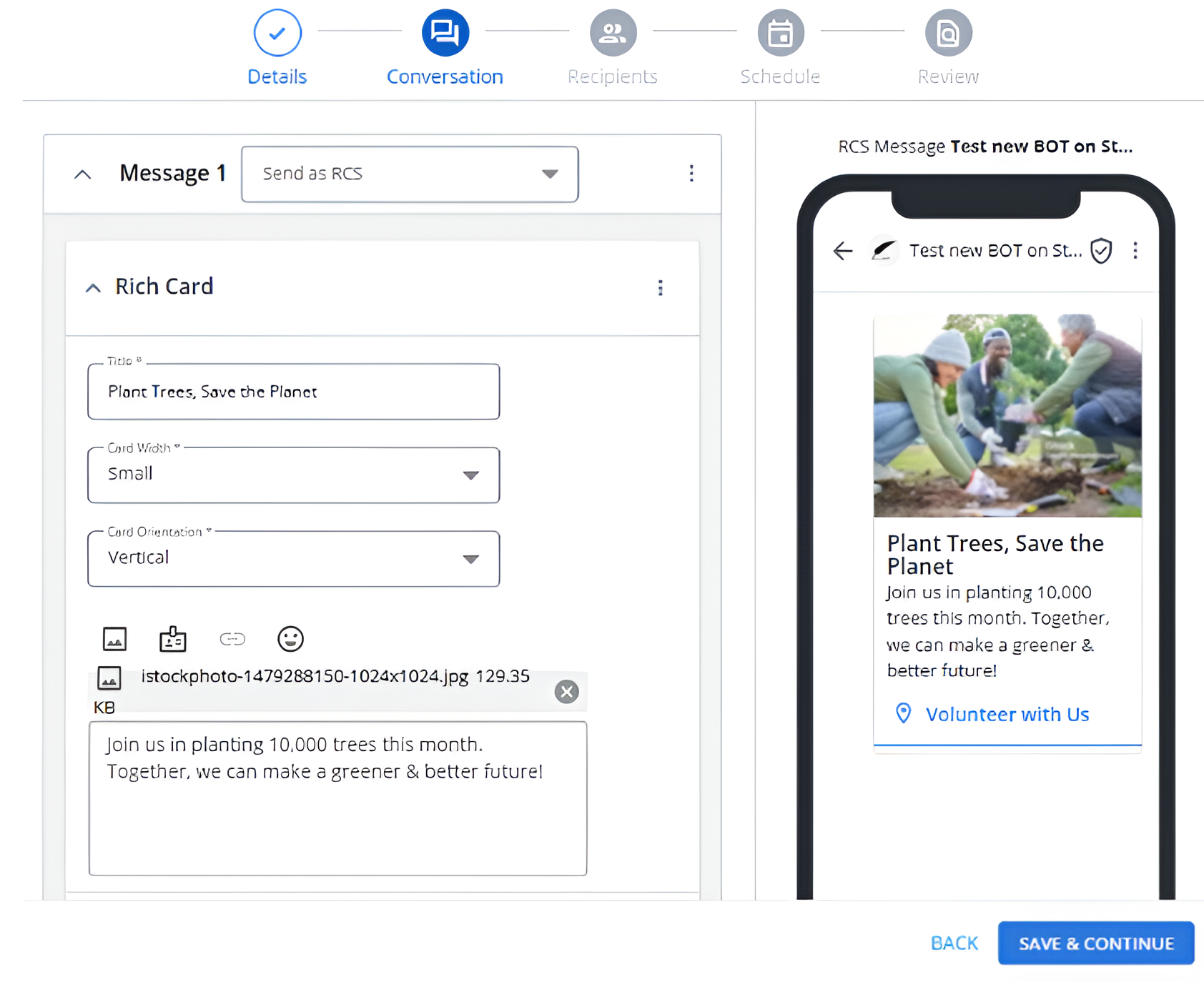Click the insert link icon
The image size is (1204, 982).
[x=232, y=639]
